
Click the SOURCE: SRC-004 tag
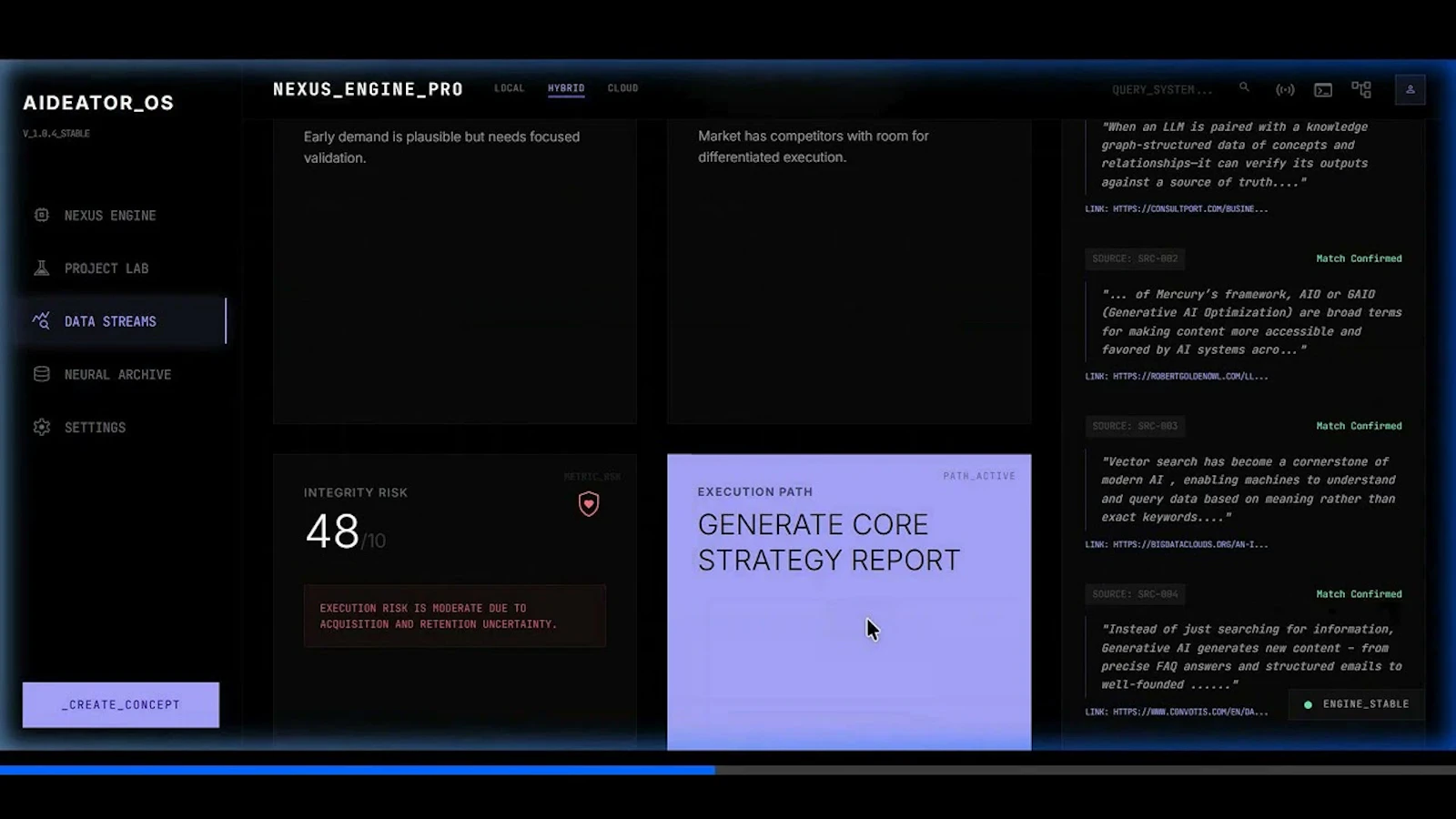pyautogui.click(x=1135, y=594)
